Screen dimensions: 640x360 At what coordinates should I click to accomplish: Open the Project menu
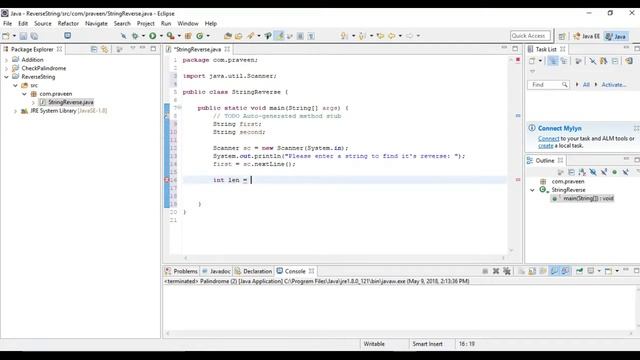coord(146,24)
